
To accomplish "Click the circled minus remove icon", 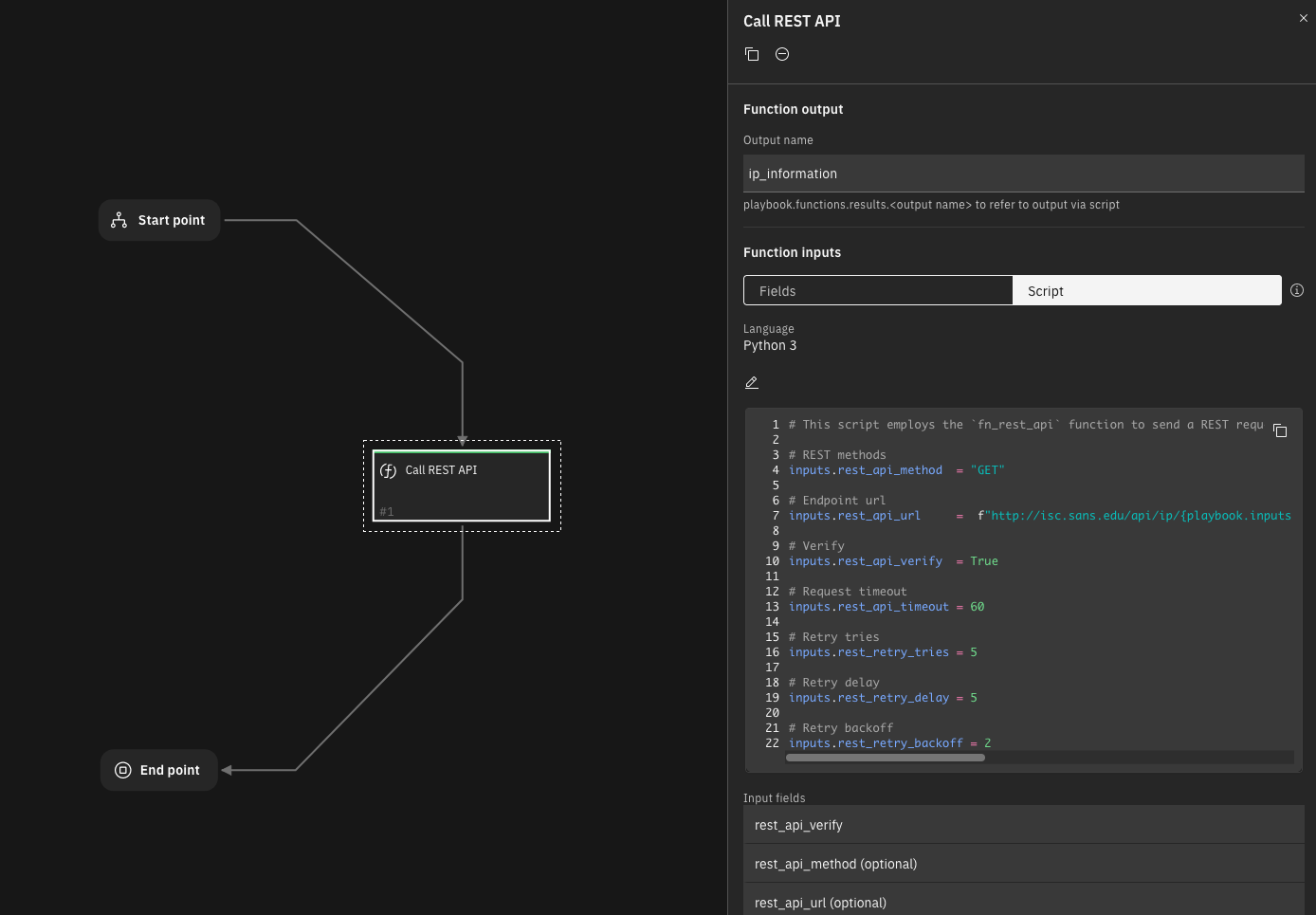I will click(x=782, y=54).
